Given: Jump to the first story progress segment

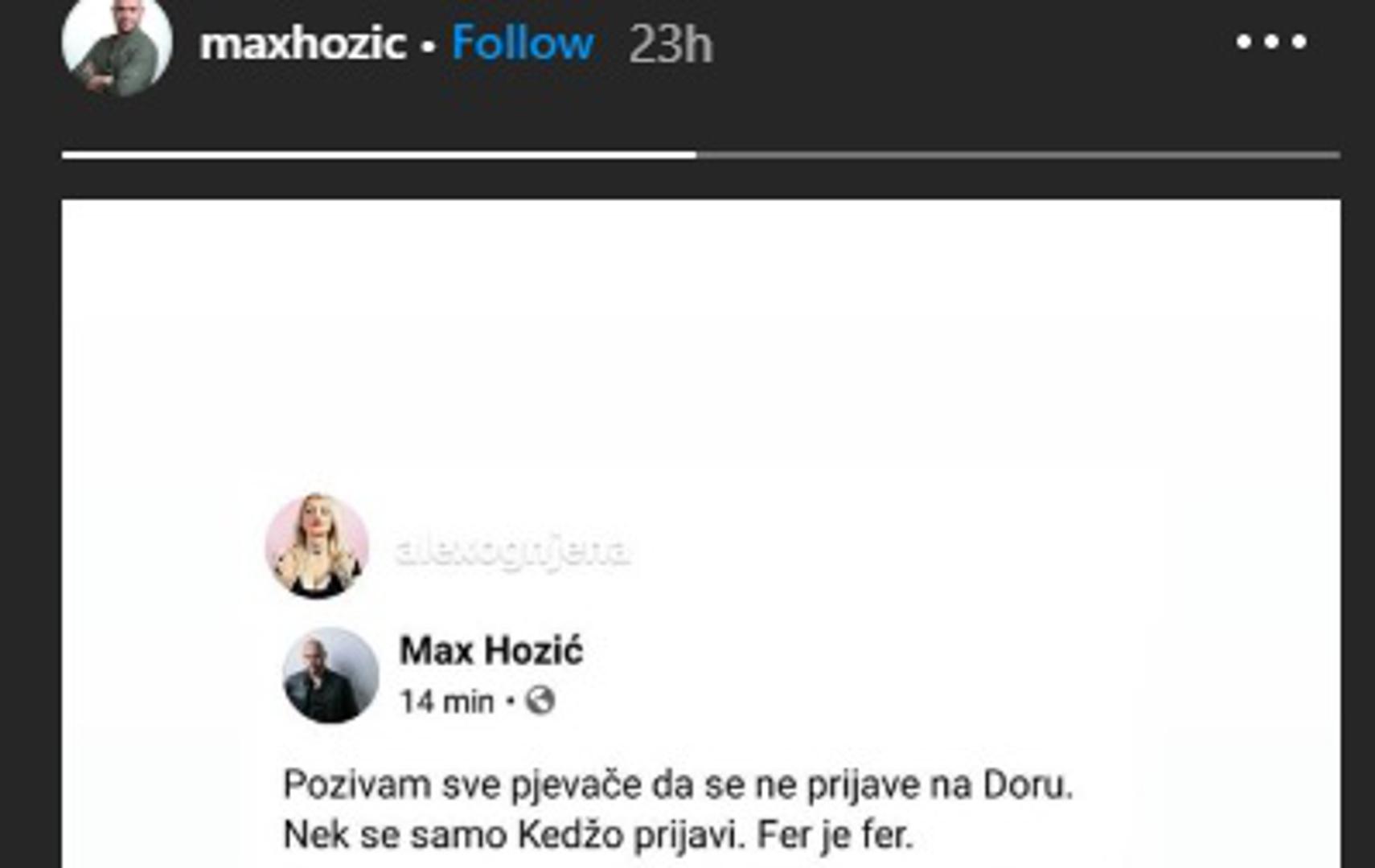Looking at the screenshot, I should [x=379, y=155].
